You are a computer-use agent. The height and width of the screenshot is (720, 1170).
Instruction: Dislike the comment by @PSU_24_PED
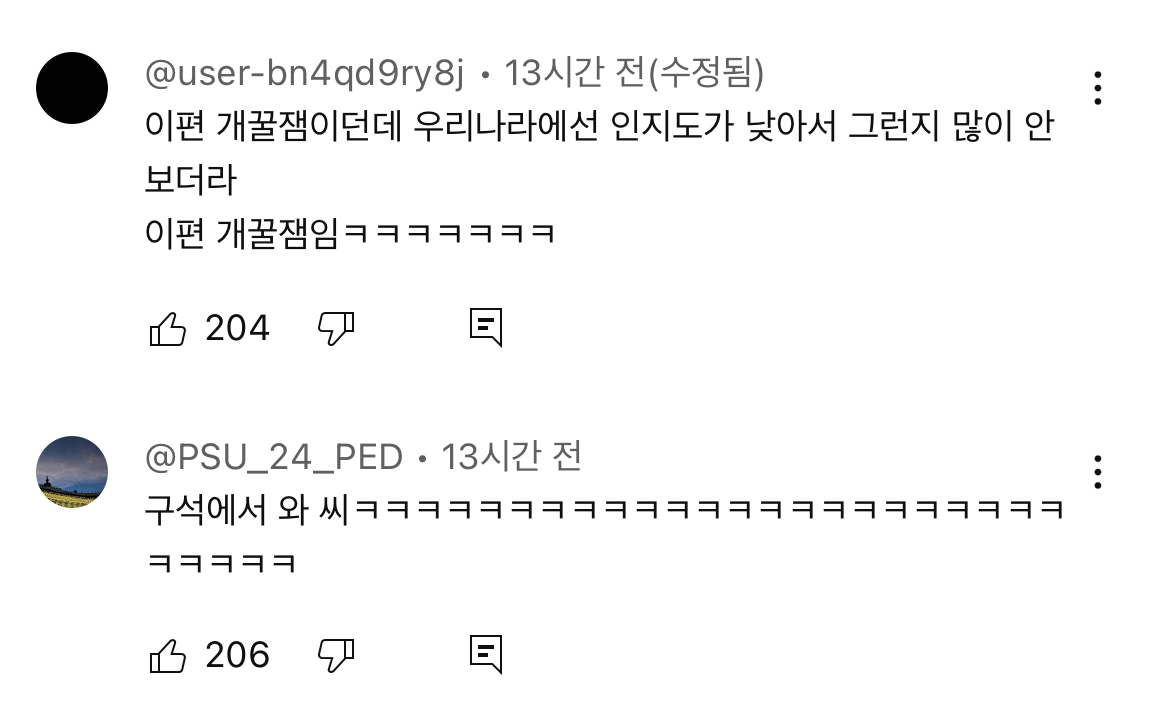click(x=337, y=655)
